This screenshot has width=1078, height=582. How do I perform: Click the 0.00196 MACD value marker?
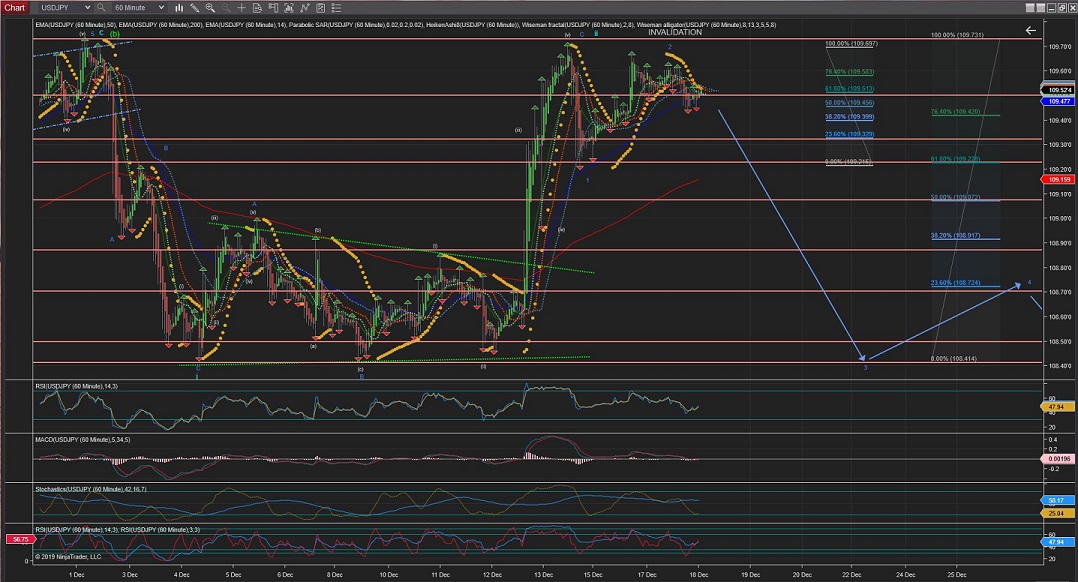[1058, 458]
